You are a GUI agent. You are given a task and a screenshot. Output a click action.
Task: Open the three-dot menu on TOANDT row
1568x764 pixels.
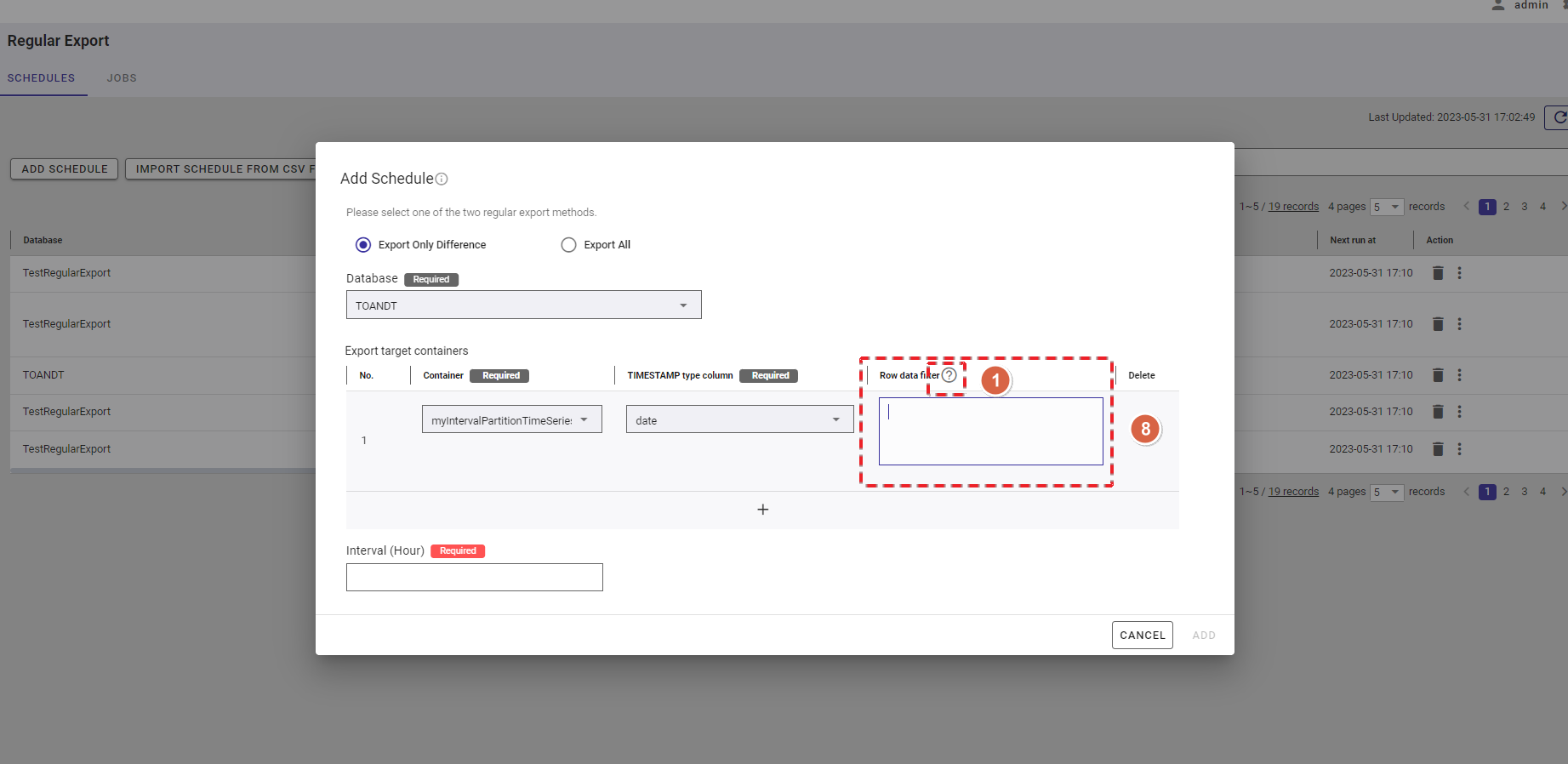(1459, 375)
